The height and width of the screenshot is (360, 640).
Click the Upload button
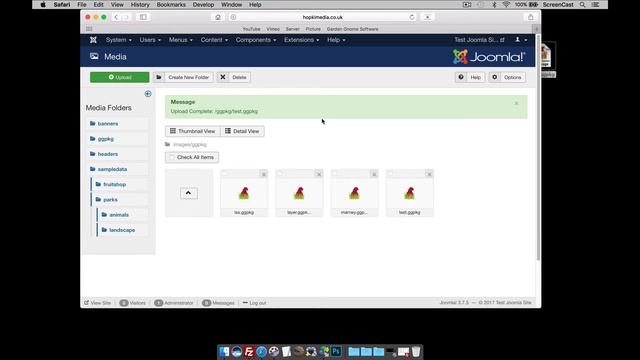120,77
